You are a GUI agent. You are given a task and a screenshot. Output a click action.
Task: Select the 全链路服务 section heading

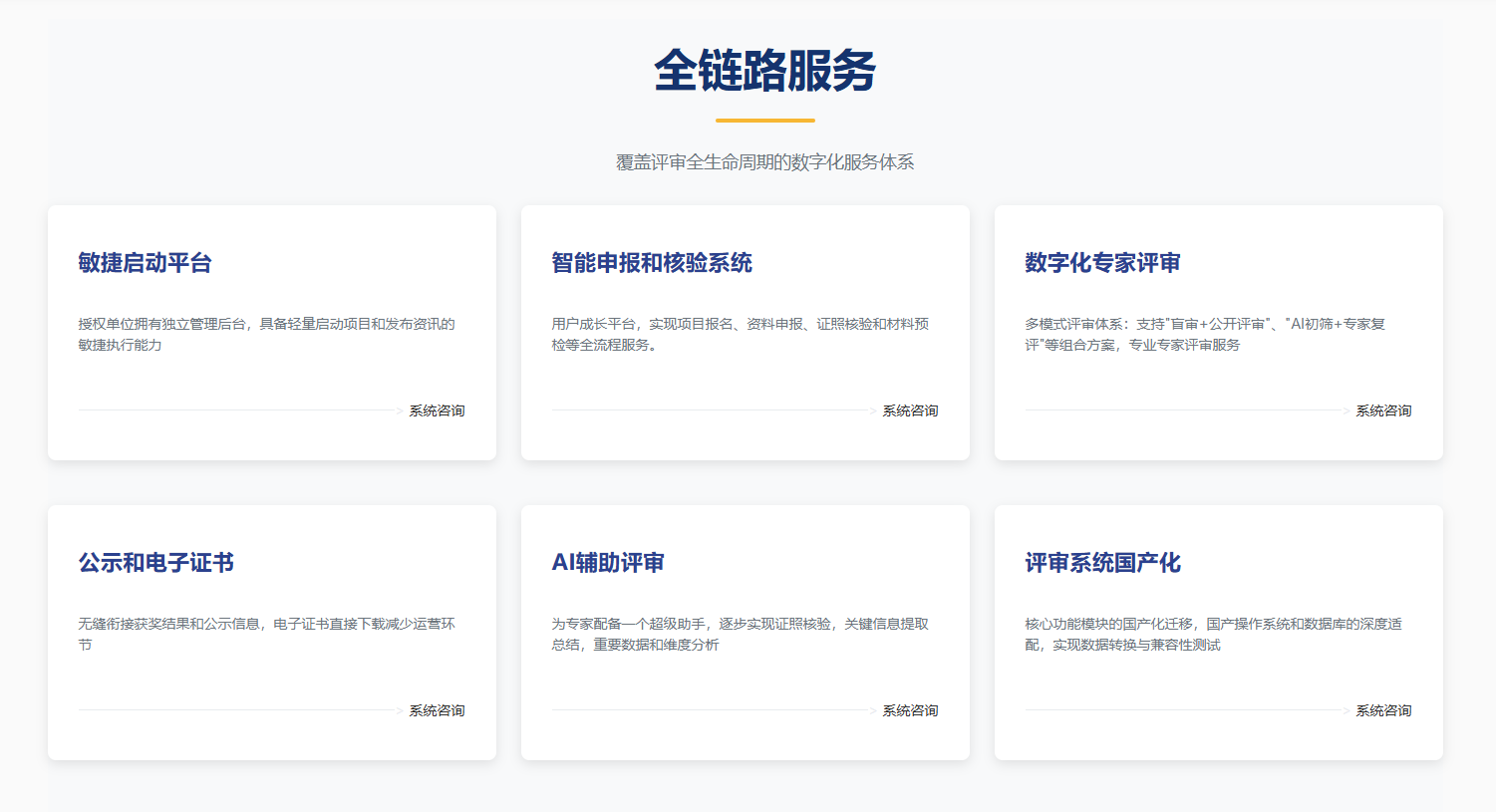(764, 71)
